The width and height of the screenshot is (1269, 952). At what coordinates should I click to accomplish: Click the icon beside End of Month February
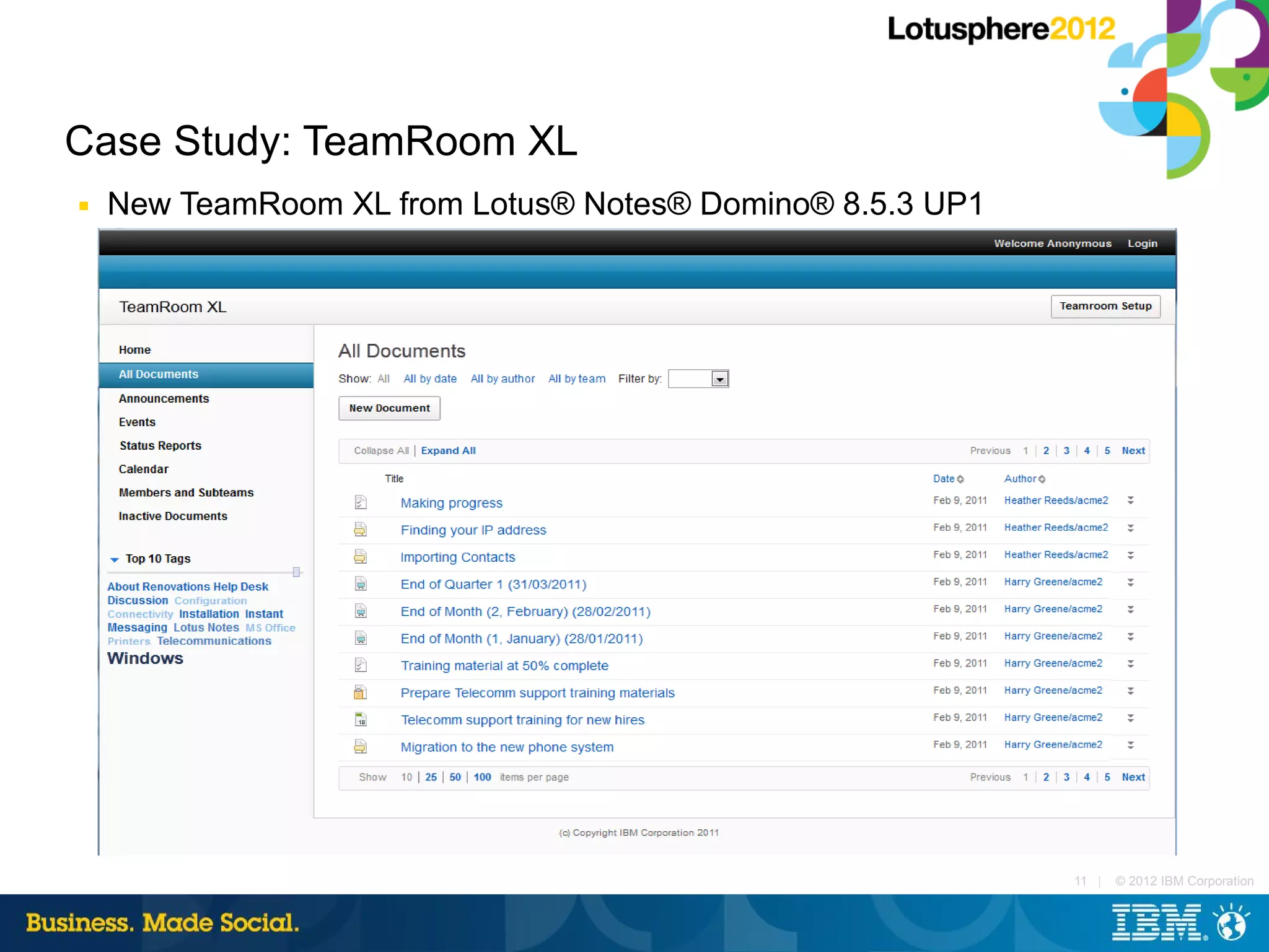click(x=361, y=611)
